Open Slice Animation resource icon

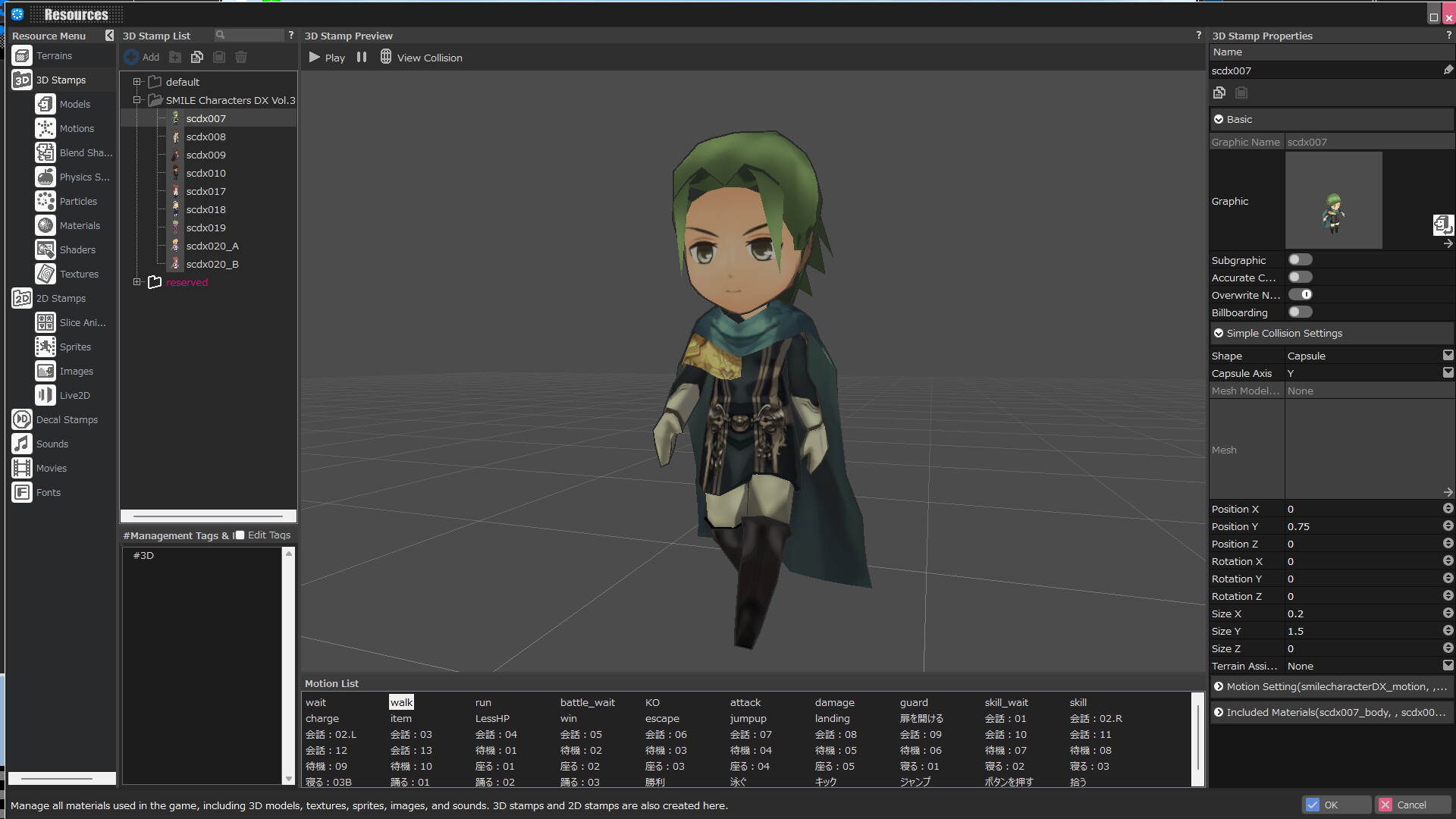point(45,323)
